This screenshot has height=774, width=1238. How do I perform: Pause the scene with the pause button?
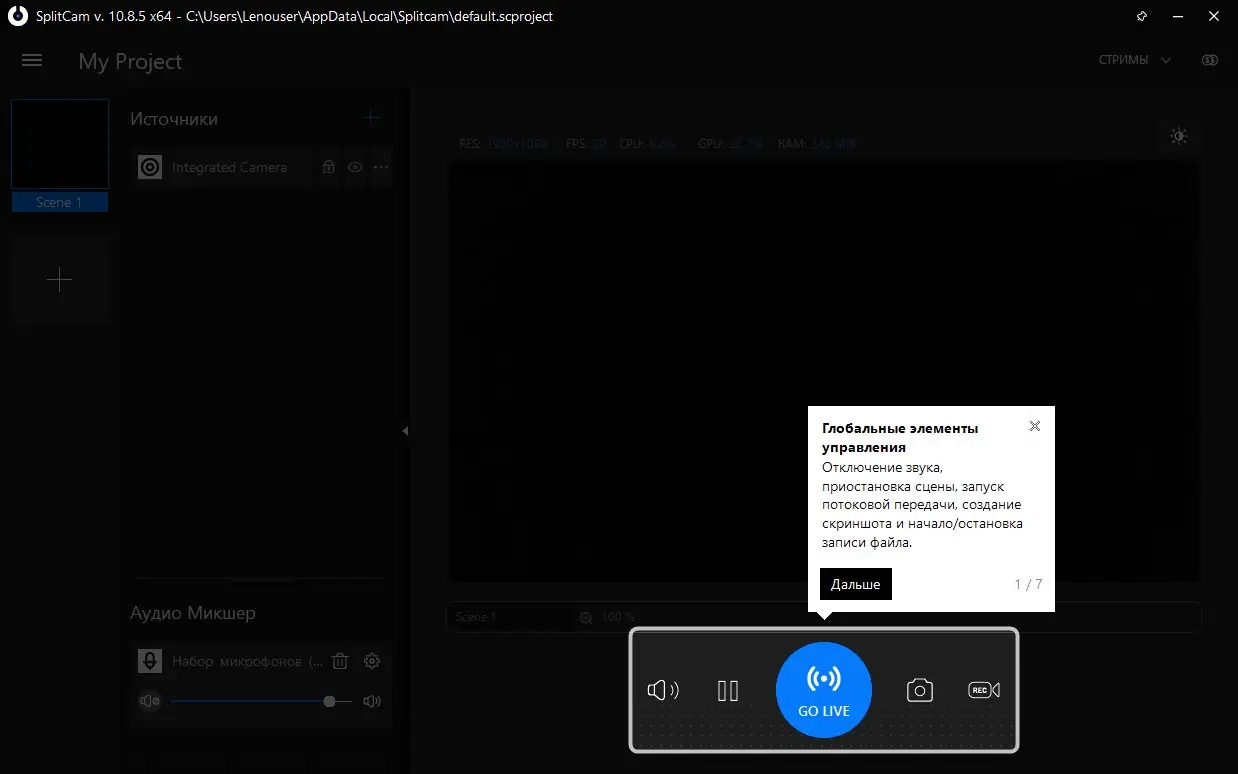pyautogui.click(x=728, y=690)
